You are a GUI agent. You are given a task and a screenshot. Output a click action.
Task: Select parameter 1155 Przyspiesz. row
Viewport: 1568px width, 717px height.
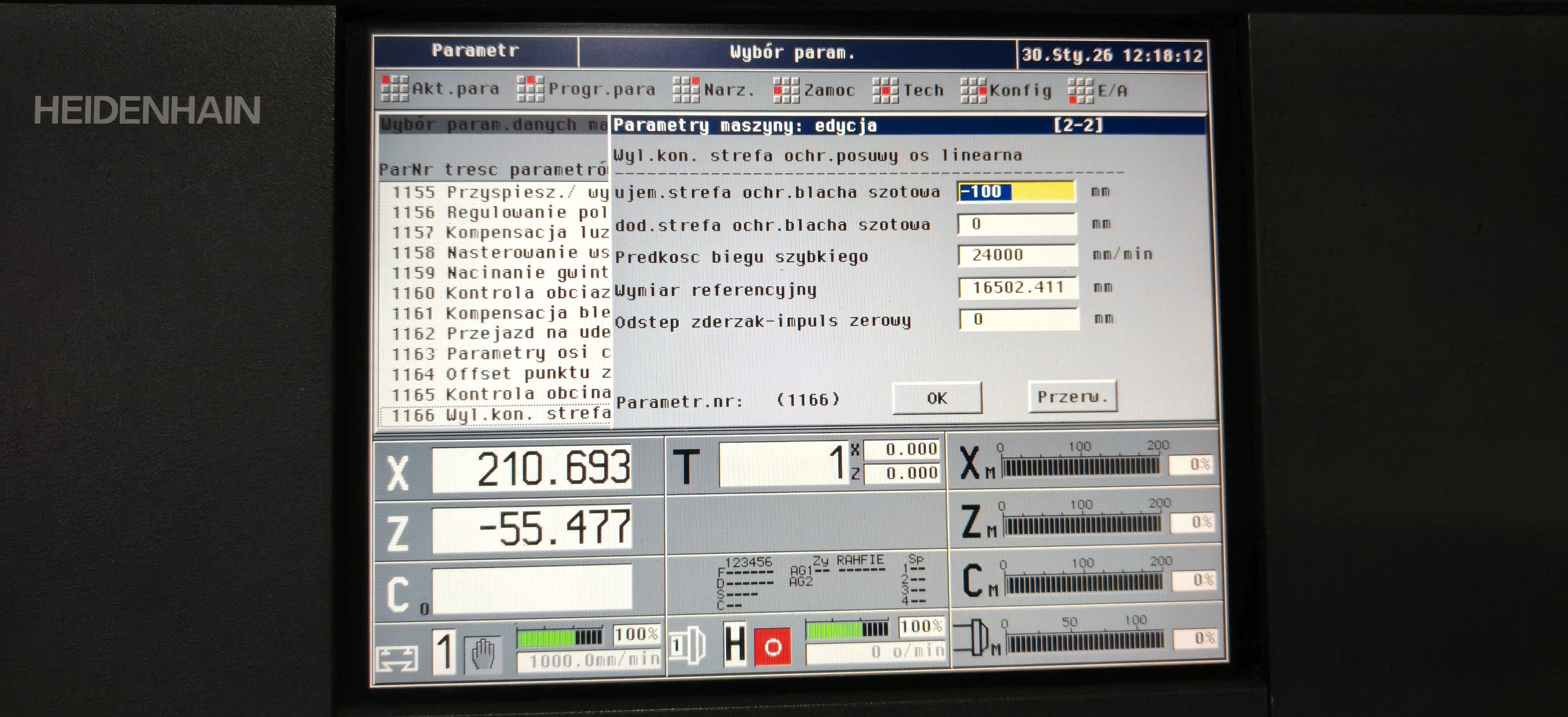[495, 193]
